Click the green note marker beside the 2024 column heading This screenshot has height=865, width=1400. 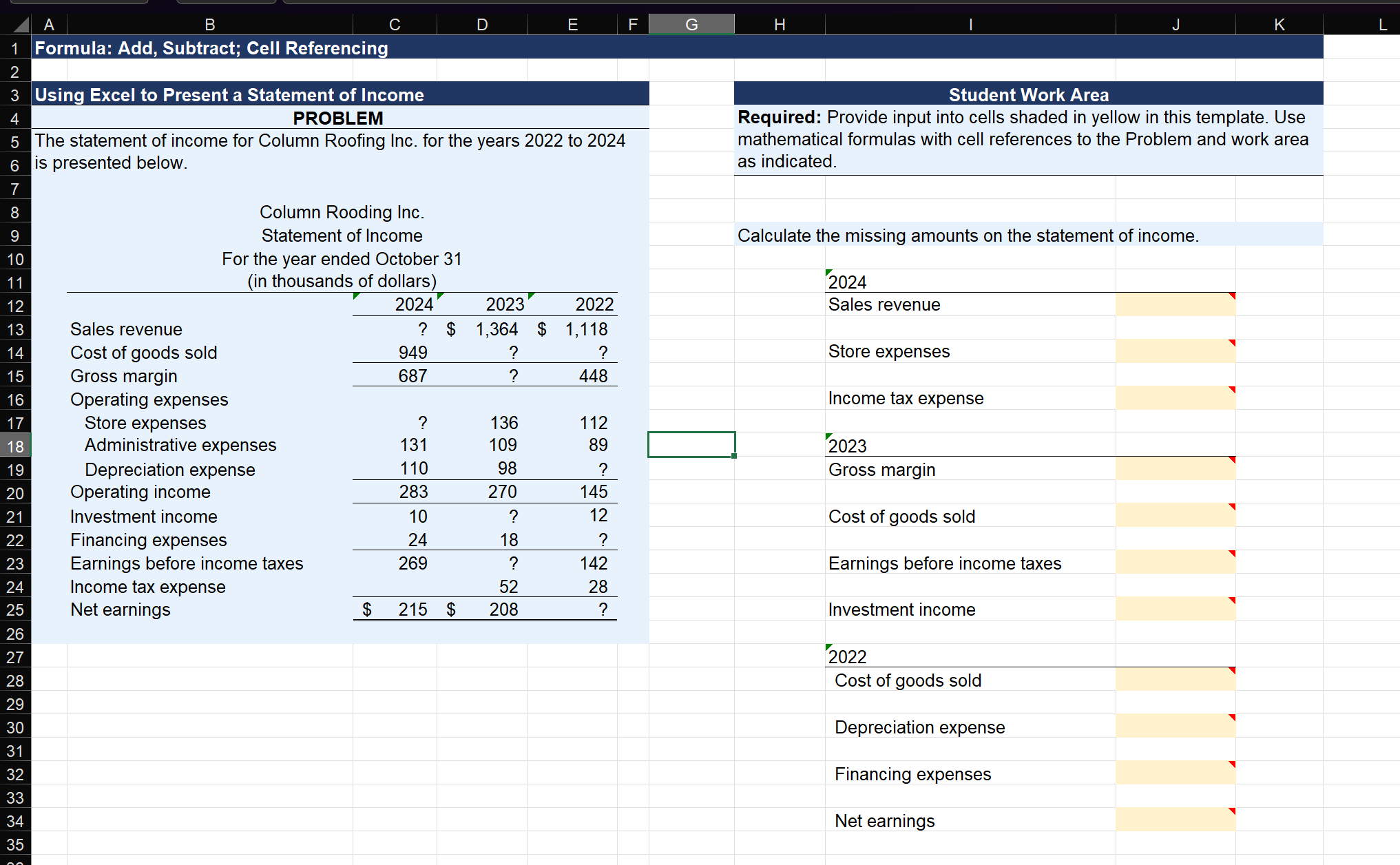click(439, 294)
